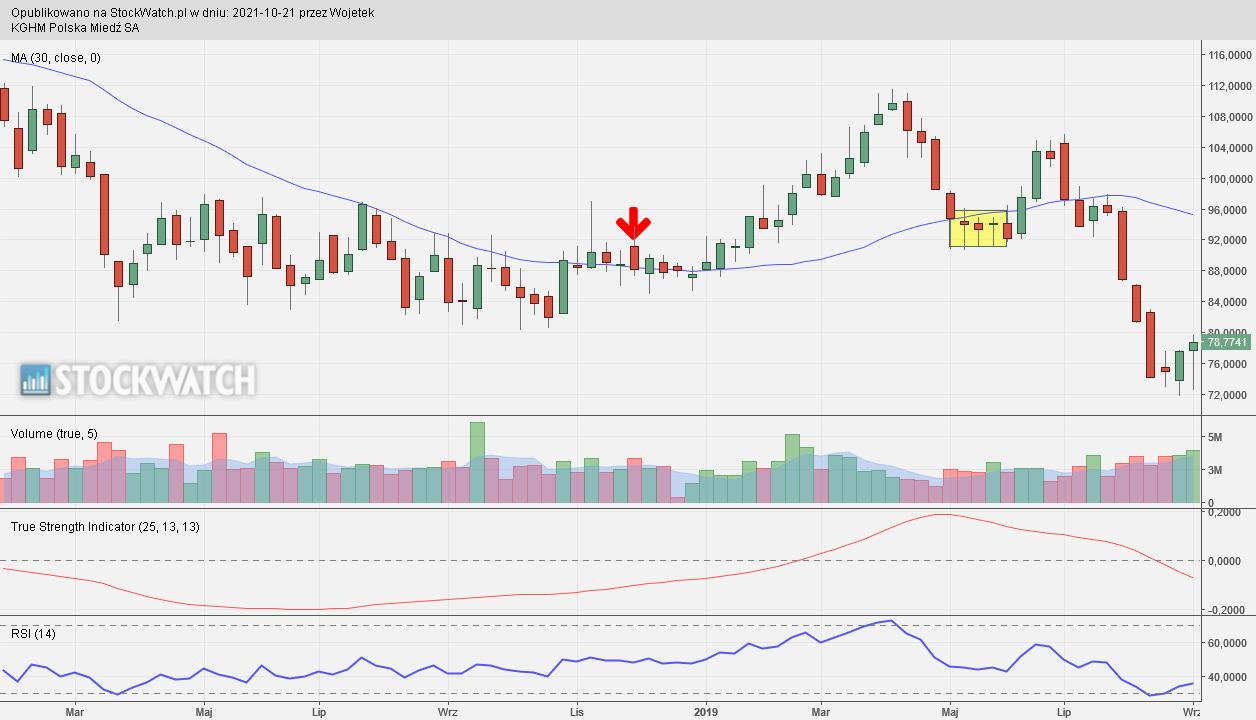The width and height of the screenshot is (1256, 720).
Task: Click the 104,0000 price axis label
Action: [1231, 148]
